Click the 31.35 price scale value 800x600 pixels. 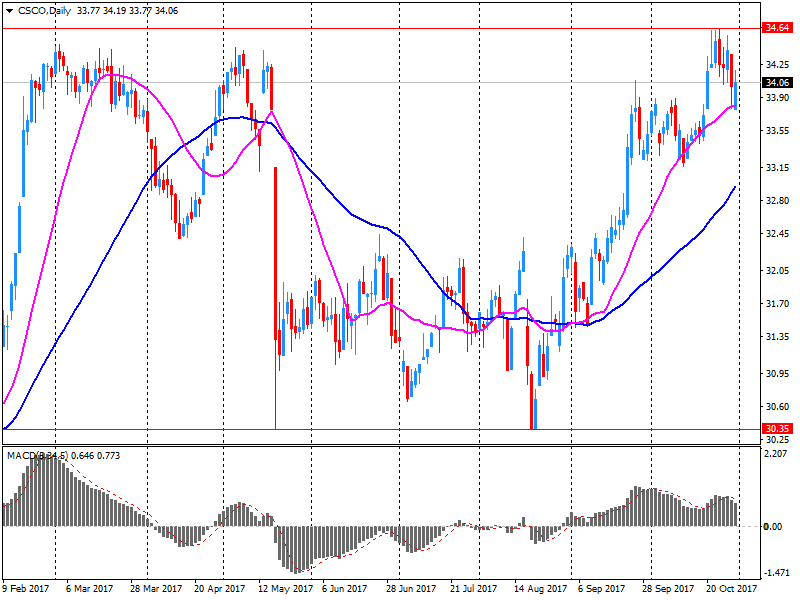(777, 337)
